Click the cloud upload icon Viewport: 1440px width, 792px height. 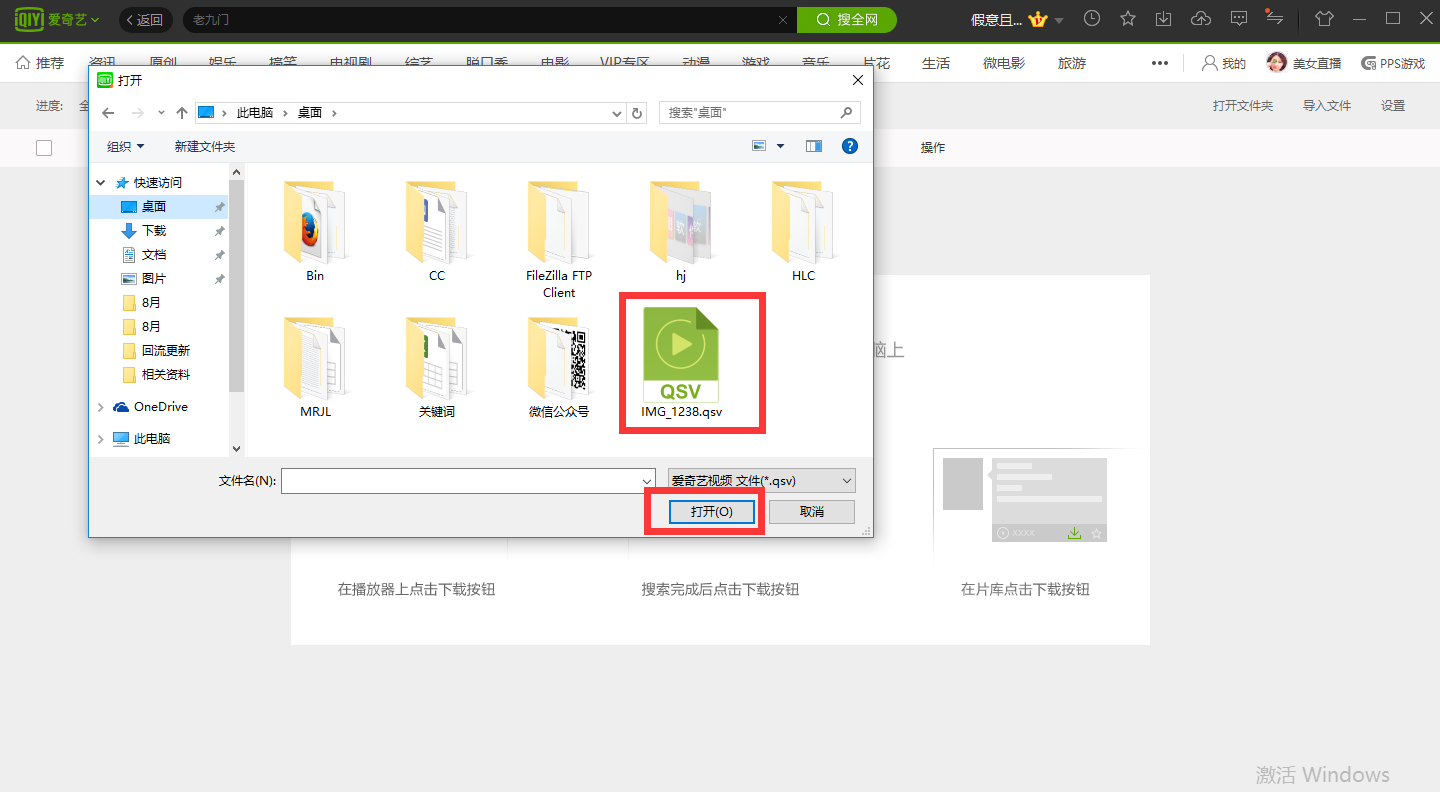point(1202,19)
